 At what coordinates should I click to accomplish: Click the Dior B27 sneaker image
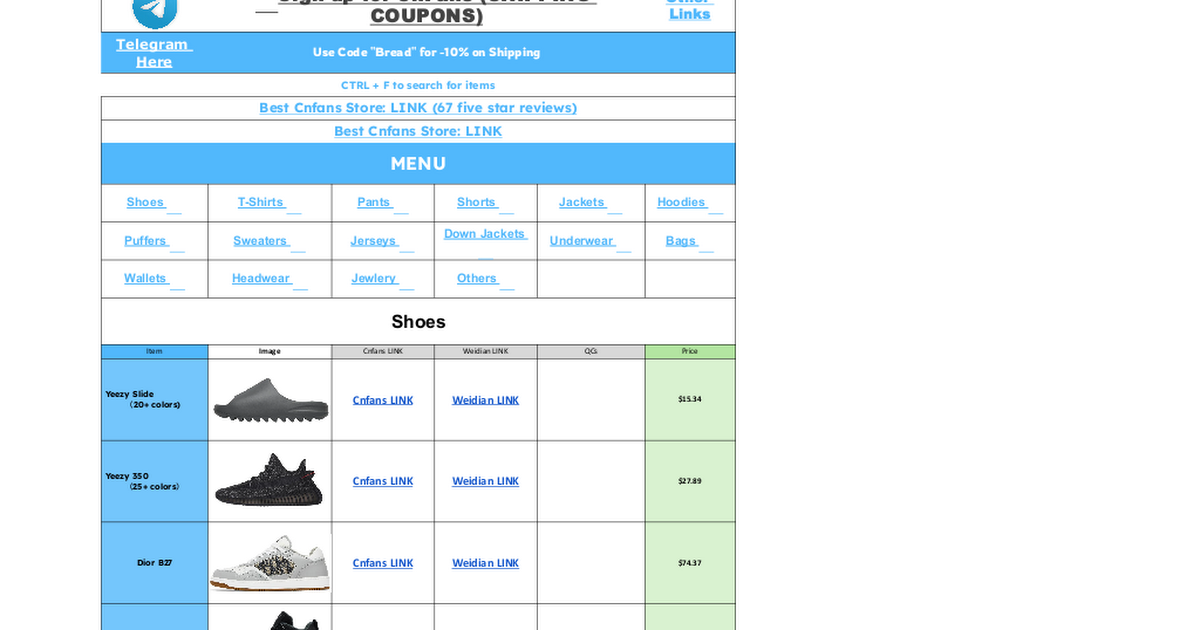[x=270, y=563]
